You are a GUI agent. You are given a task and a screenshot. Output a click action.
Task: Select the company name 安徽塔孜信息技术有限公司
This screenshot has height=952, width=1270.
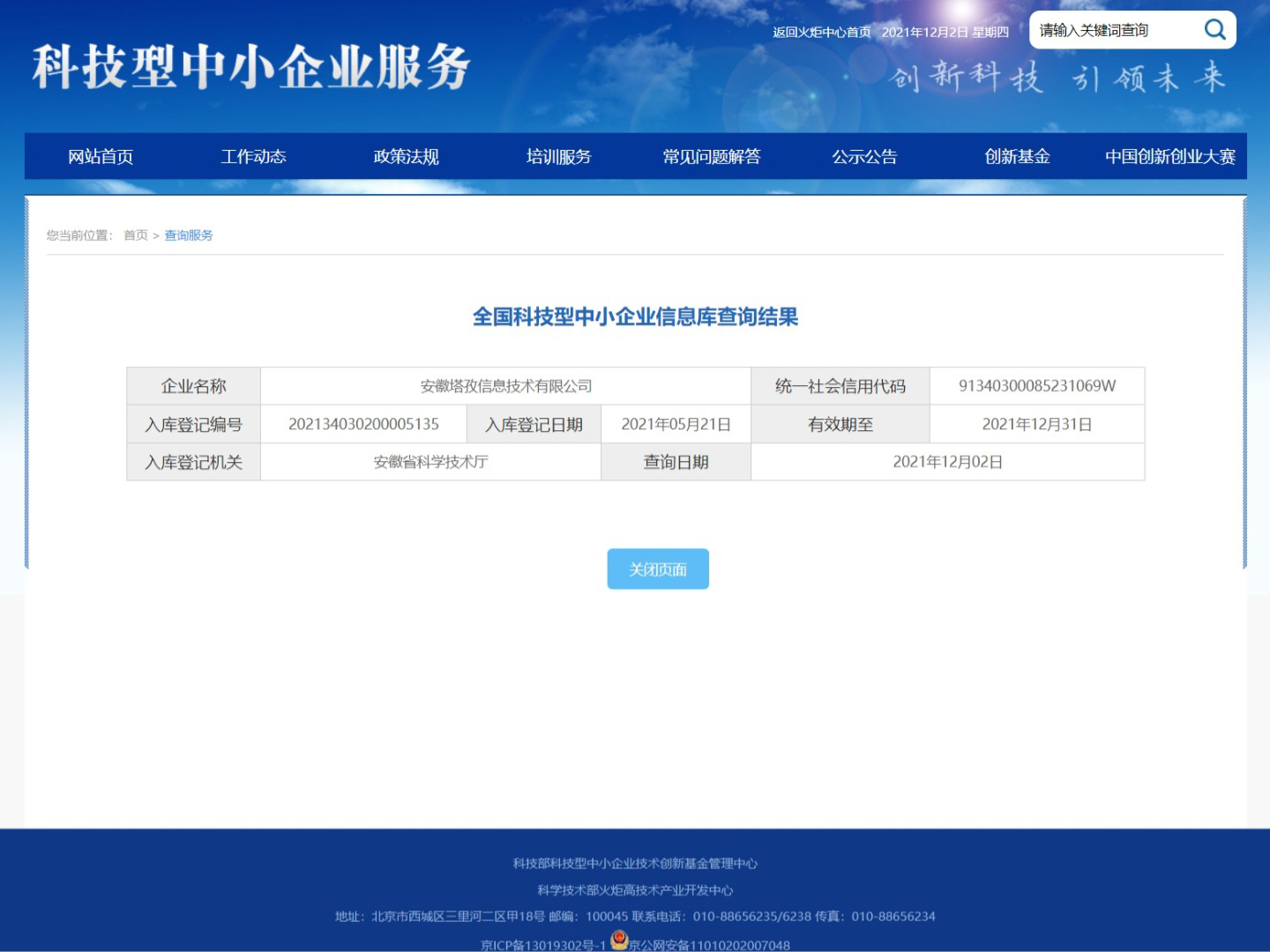coord(504,386)
